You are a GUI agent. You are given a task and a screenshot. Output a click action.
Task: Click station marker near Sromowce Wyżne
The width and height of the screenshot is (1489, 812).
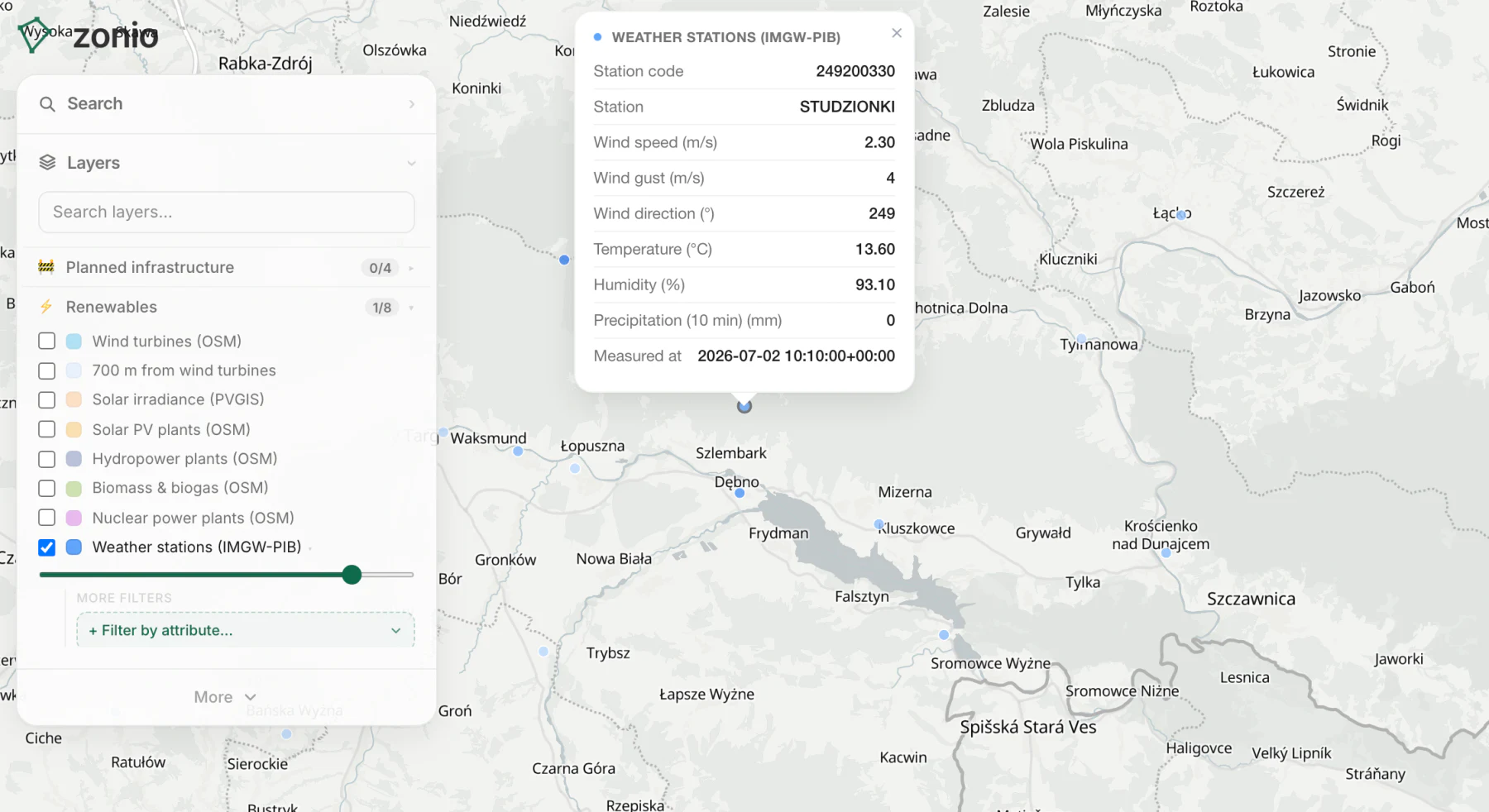tap(944, 635)
